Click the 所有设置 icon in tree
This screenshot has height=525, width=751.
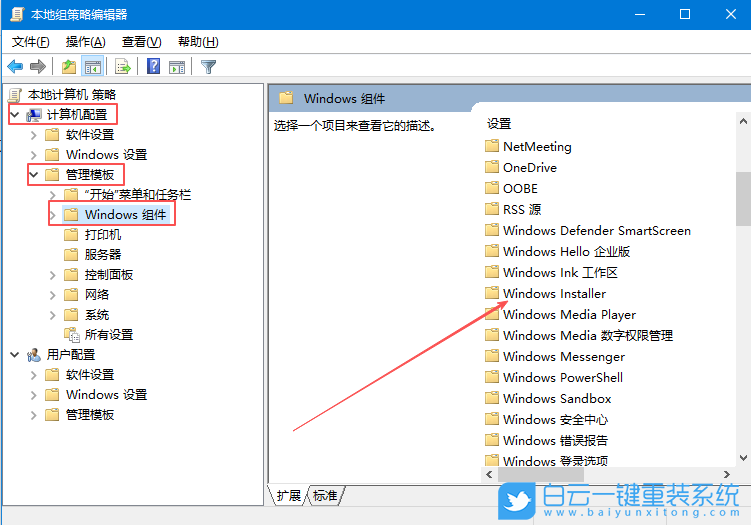tap(71, 335)
